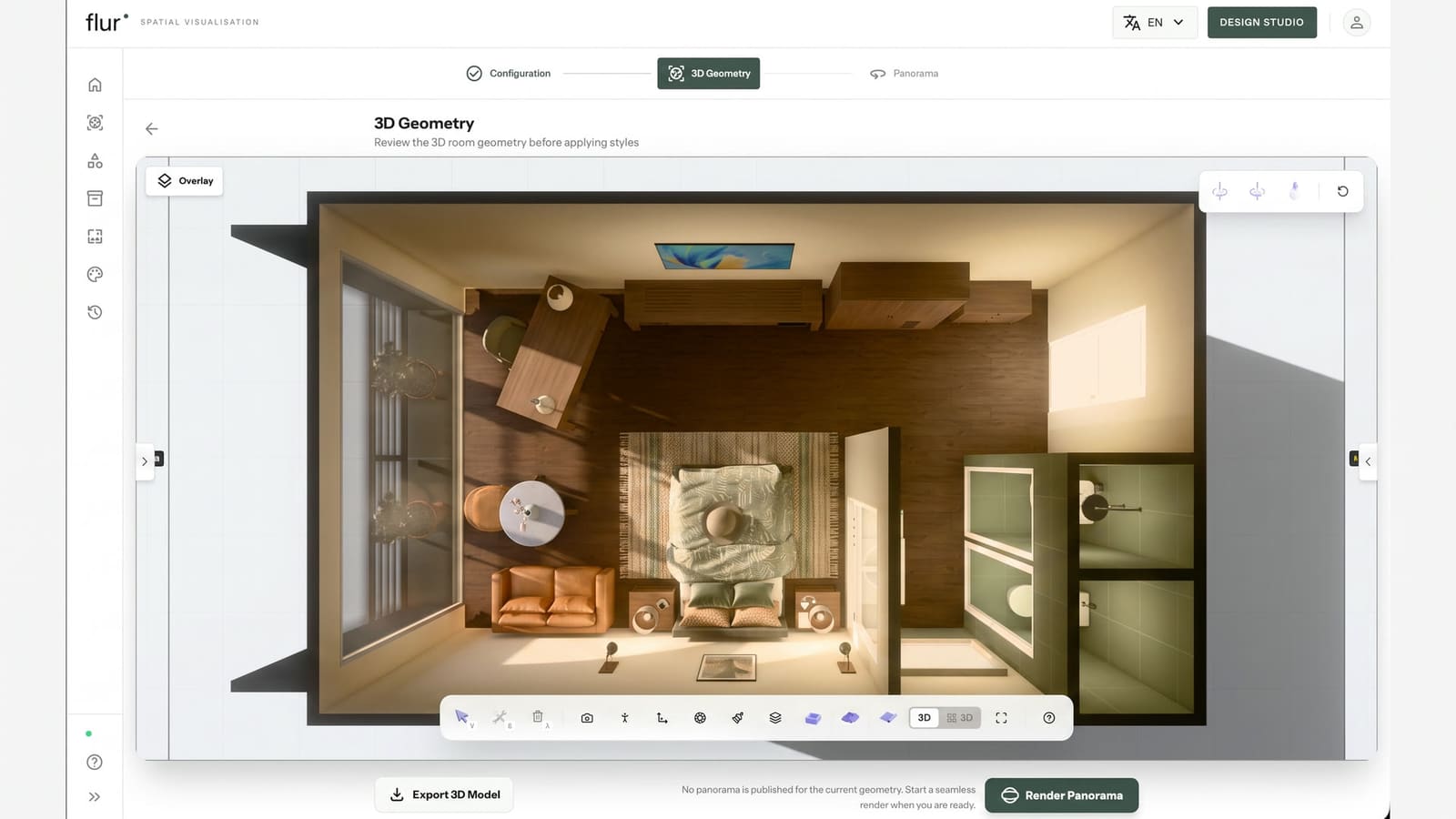The width and height of the screenshot is (1456, 819).
Task: Open the user profile avatar
Action: [1357, 23]
